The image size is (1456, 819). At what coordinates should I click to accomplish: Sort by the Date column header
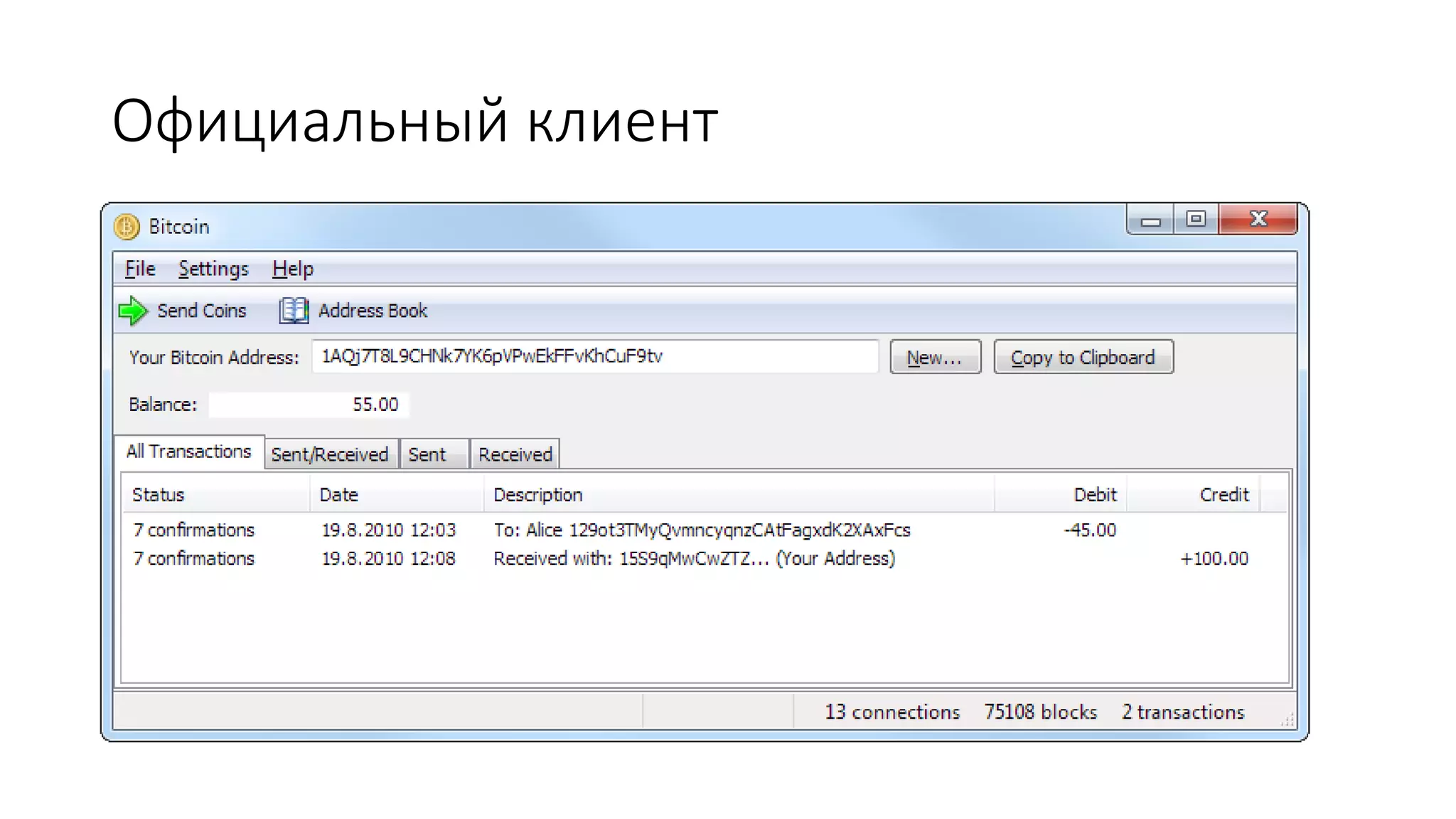coord(397,495)
